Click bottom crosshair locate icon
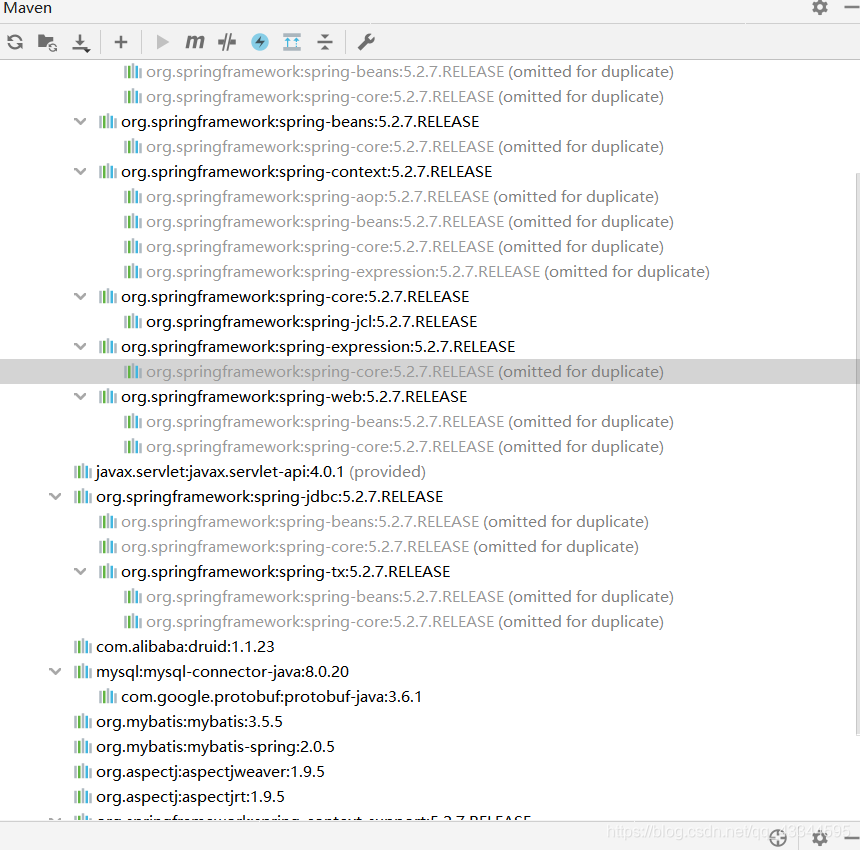This screenshot has height=850, width=860. point(778,838)
